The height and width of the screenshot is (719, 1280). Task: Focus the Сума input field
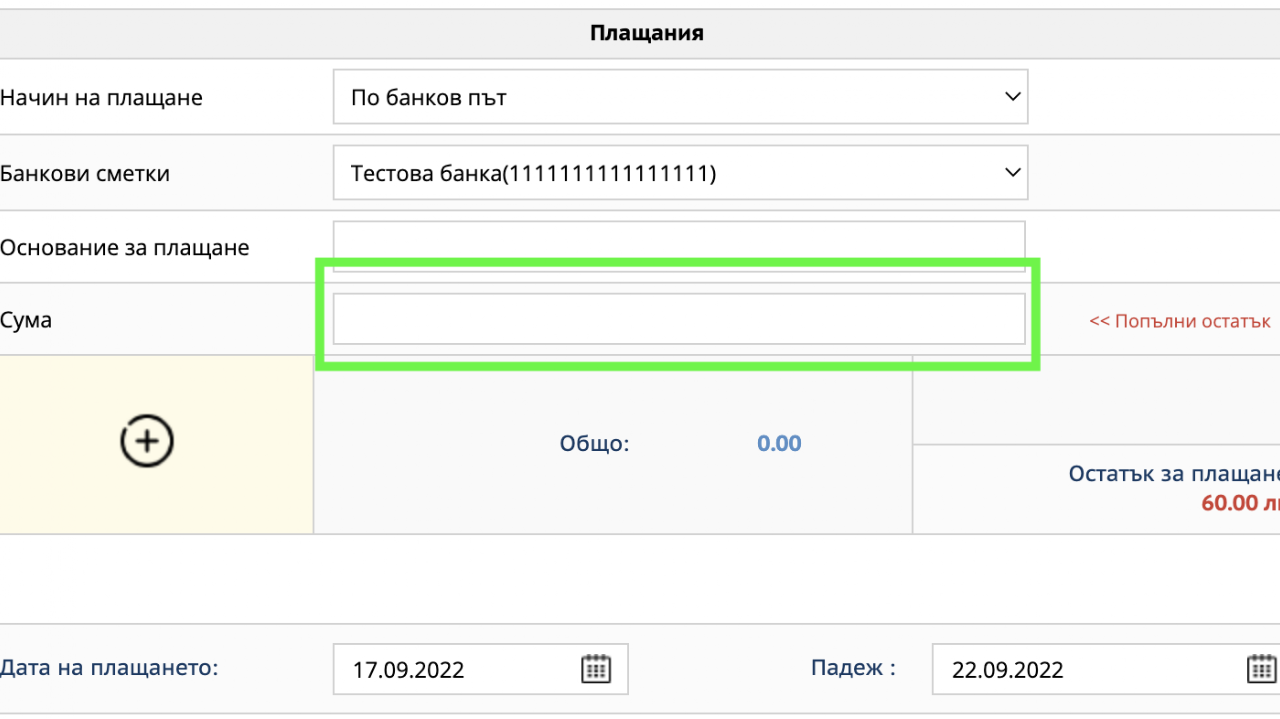679,319
